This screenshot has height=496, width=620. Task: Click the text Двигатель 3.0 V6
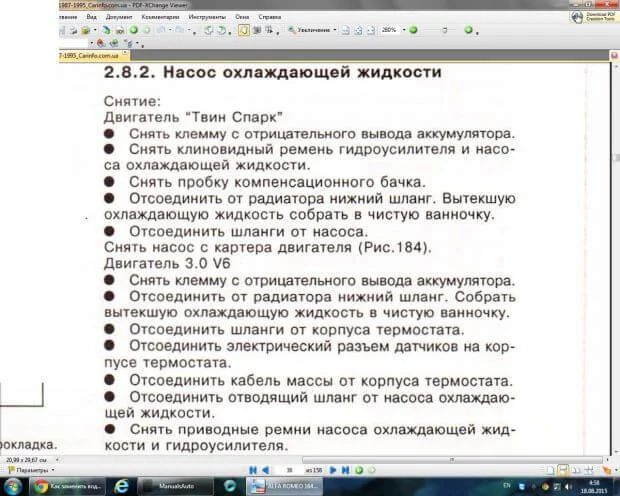click(x=167, y=264)
